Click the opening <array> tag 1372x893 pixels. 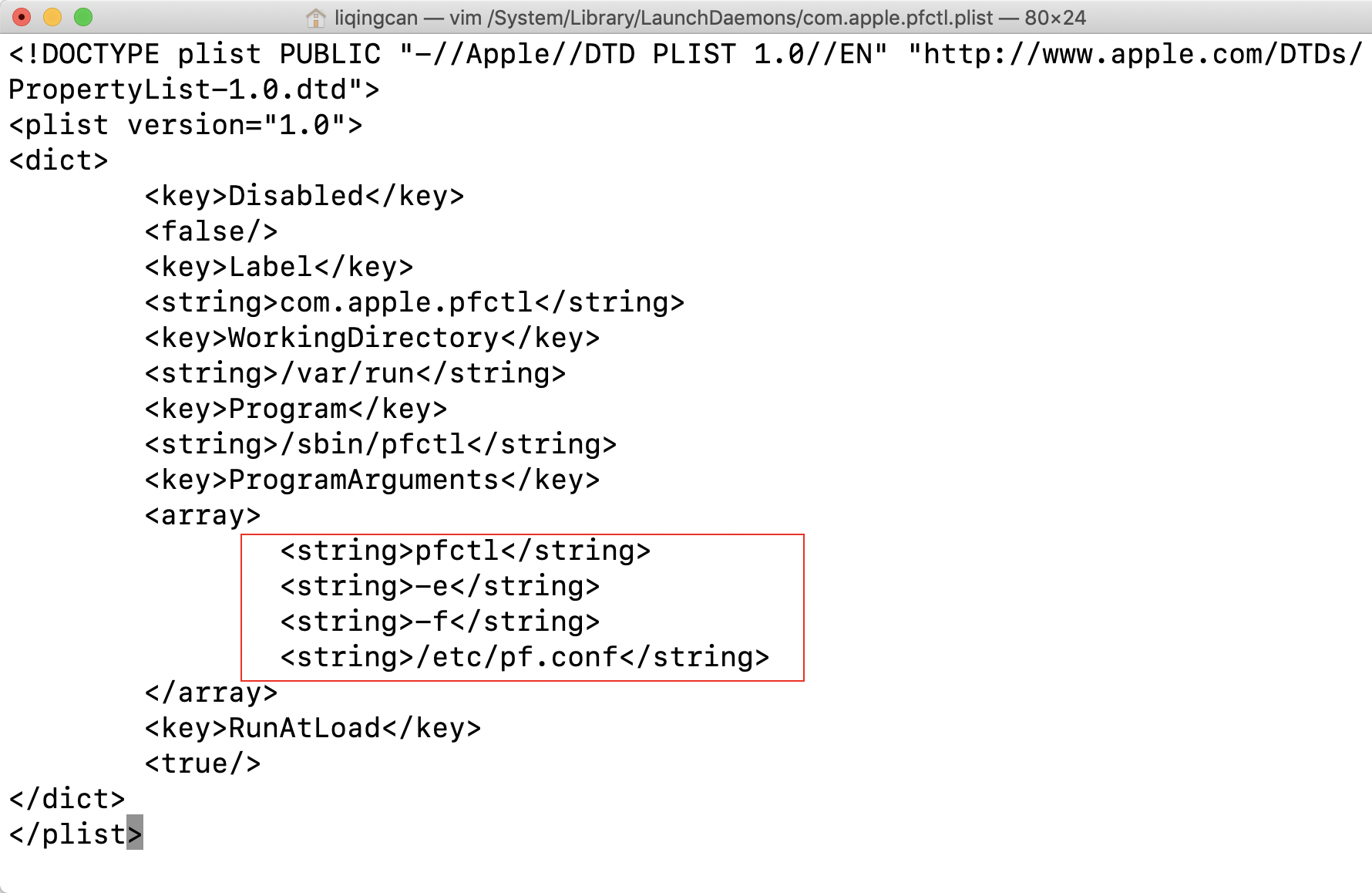click(202, 515)
